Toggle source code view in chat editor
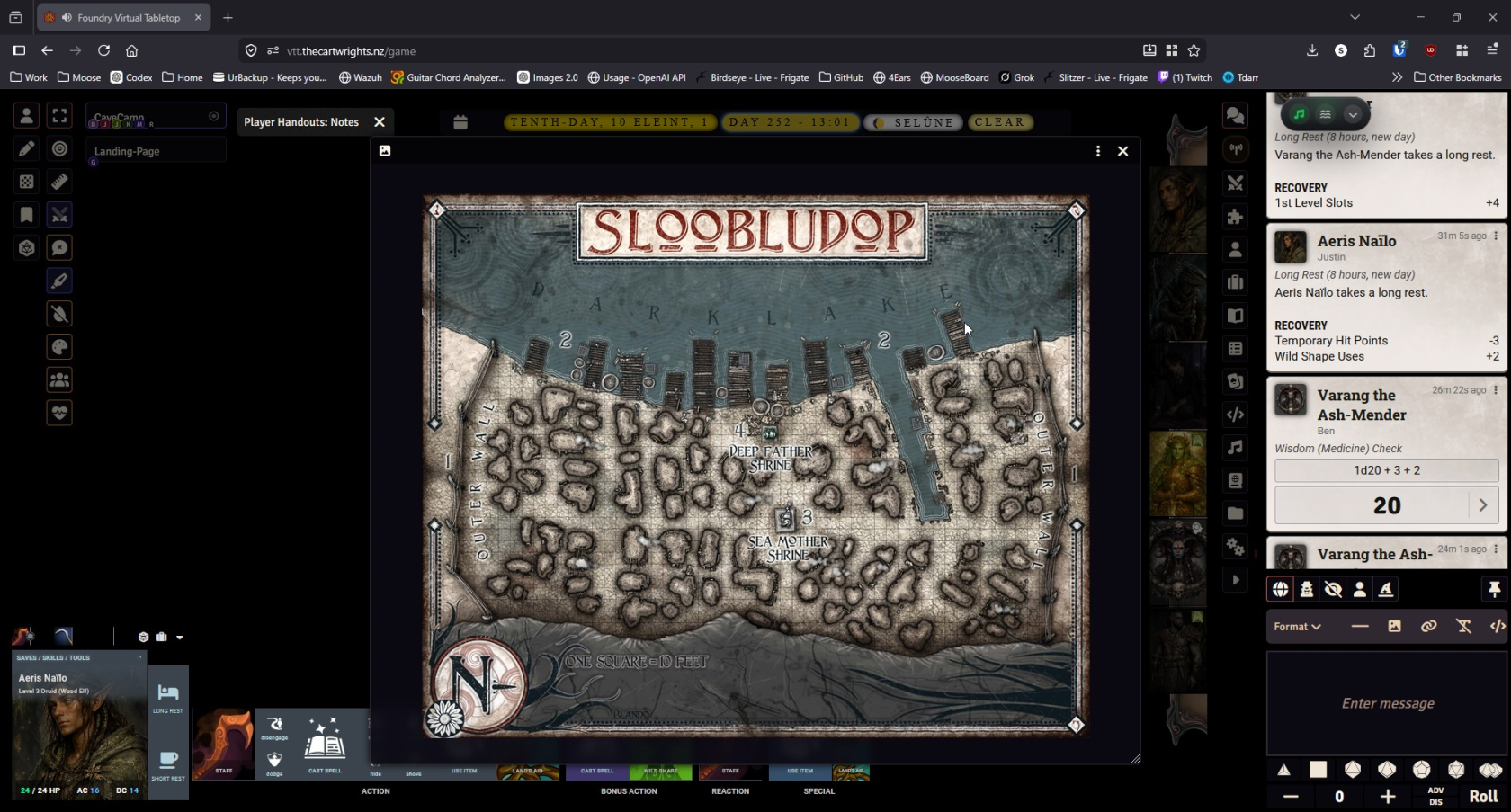The height and width of the screenshot is (812, 1511). coord(1497,627)
